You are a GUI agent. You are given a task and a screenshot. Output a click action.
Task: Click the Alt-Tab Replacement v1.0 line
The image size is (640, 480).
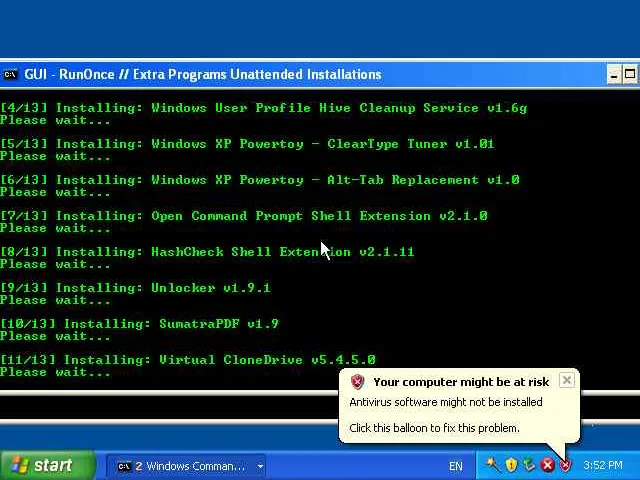click(x=260, y=180)
